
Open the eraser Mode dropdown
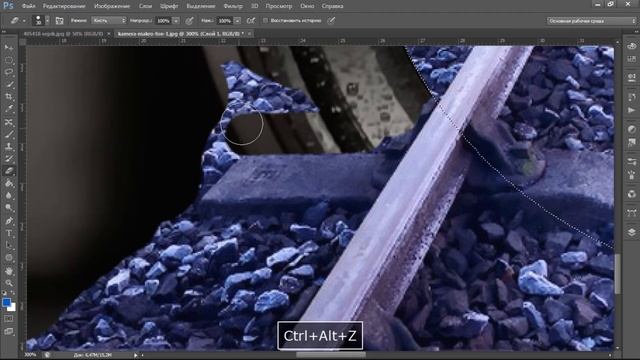(109, 20)
